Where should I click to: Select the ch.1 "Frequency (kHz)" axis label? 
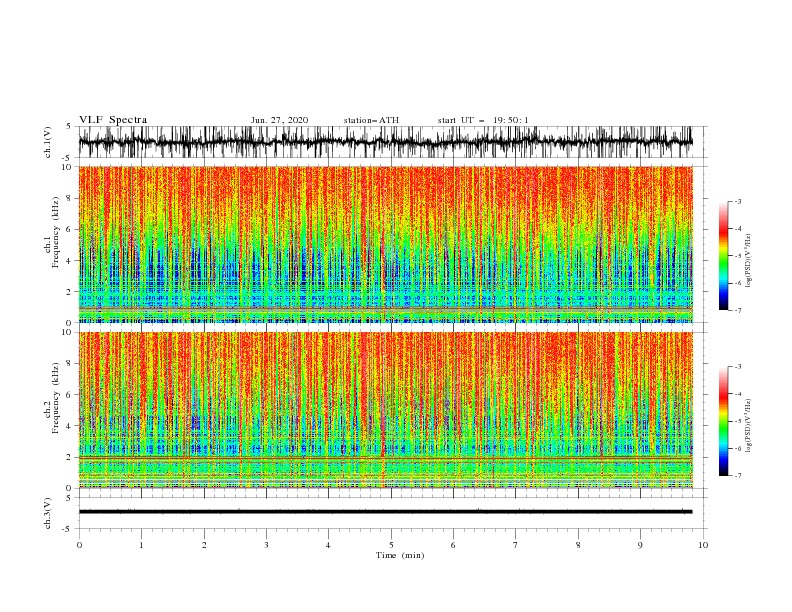pyautogui.click(x=56, y=232)
